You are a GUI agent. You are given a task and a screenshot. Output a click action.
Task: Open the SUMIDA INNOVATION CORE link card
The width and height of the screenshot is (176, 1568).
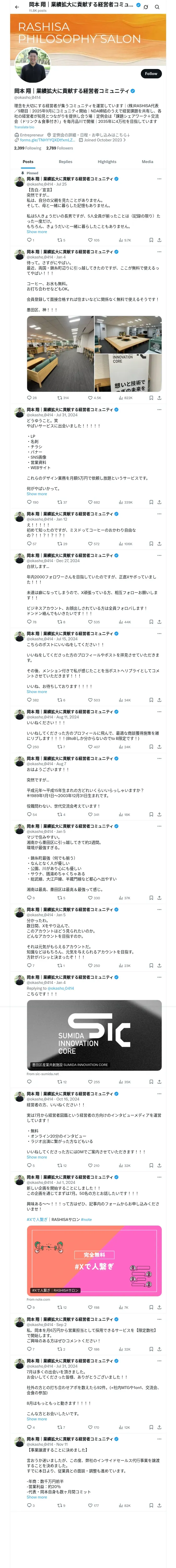pyautogui.click(x=94, y=1035)
